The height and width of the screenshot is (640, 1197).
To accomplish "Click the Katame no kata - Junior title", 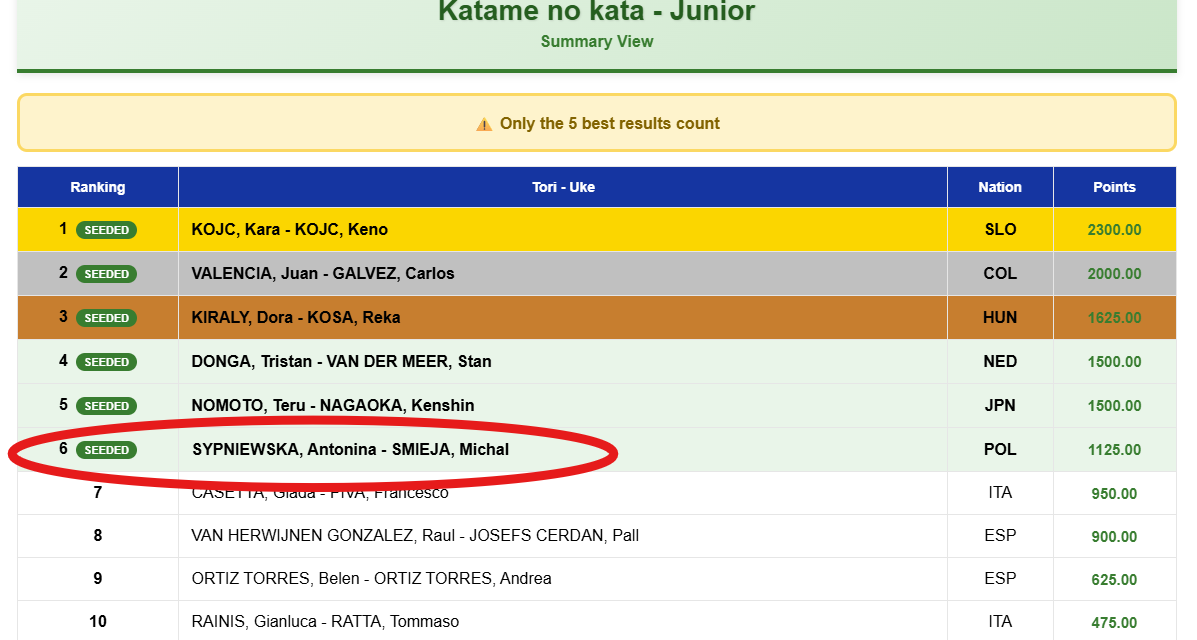I will pyautogui.click(x=597, y=12).
